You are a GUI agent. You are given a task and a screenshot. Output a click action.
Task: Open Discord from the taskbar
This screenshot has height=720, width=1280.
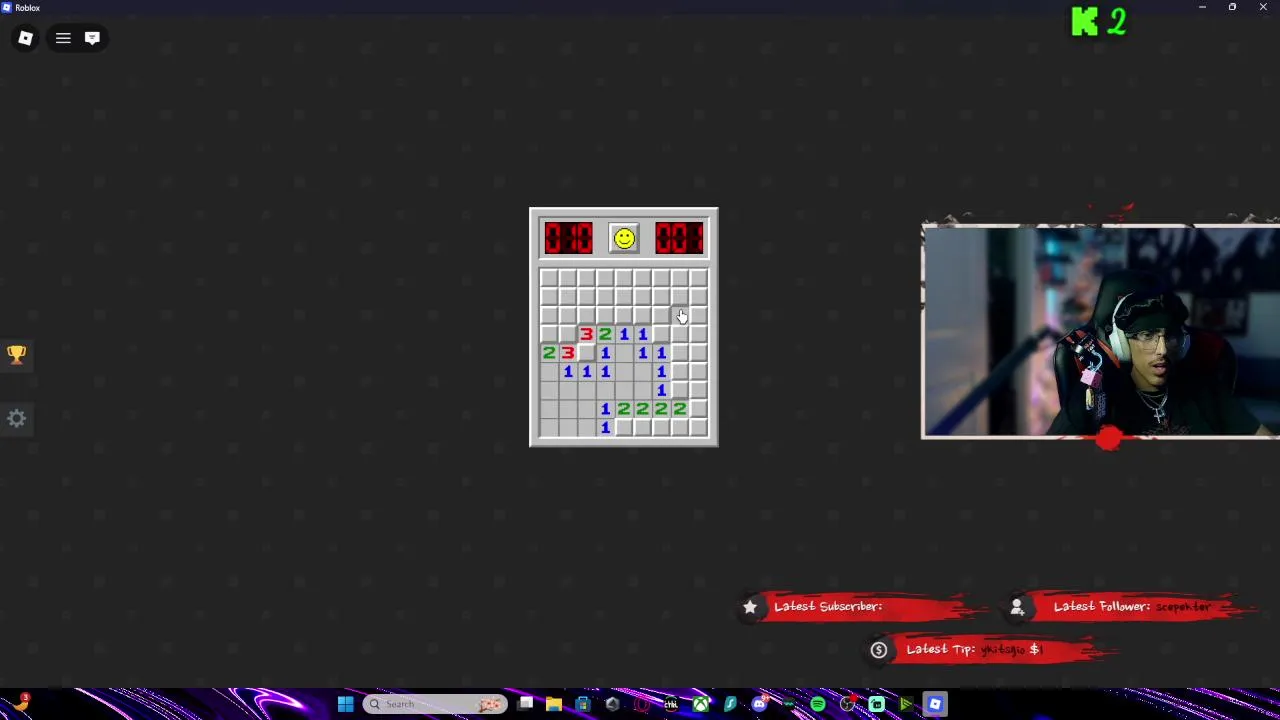760,704
